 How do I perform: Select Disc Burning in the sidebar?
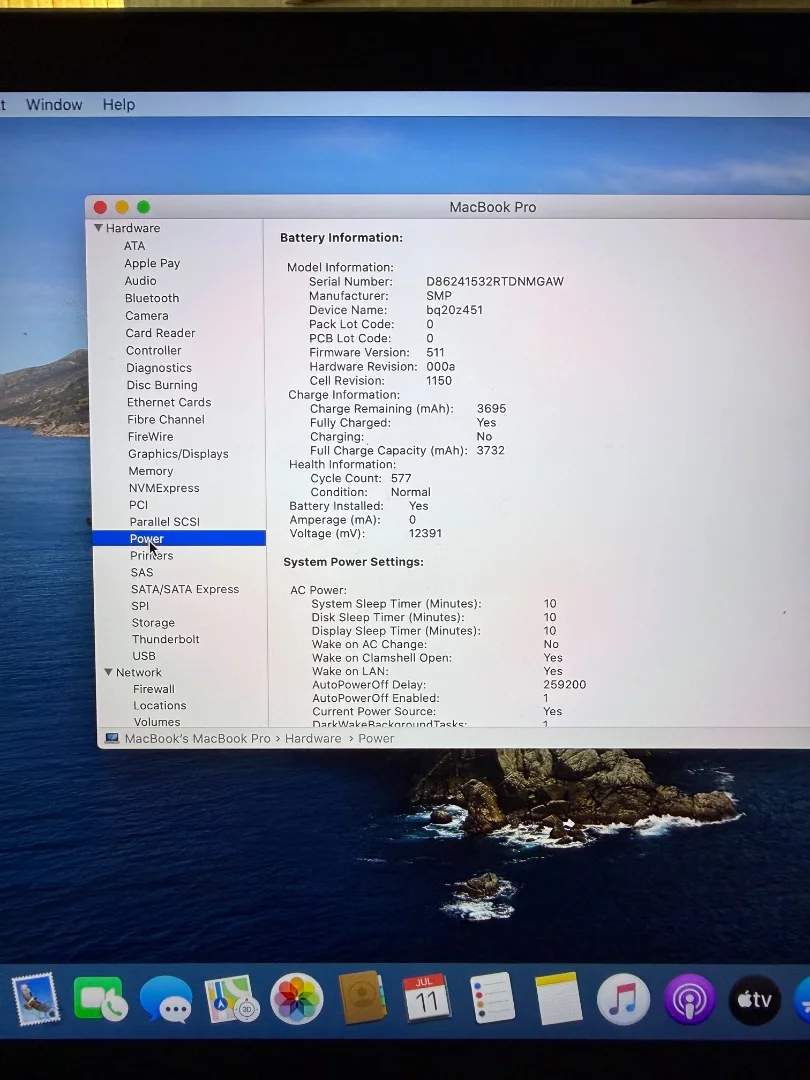point(162,385)
